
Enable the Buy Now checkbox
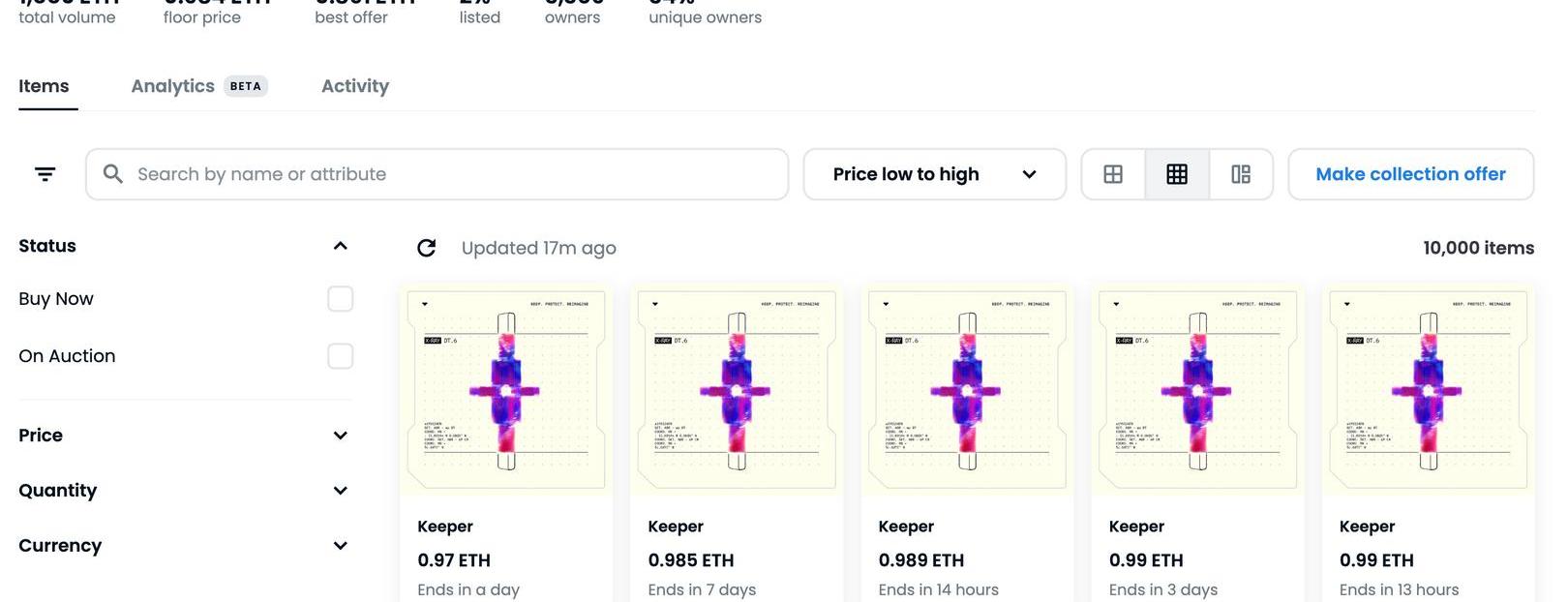pos(340,299)
